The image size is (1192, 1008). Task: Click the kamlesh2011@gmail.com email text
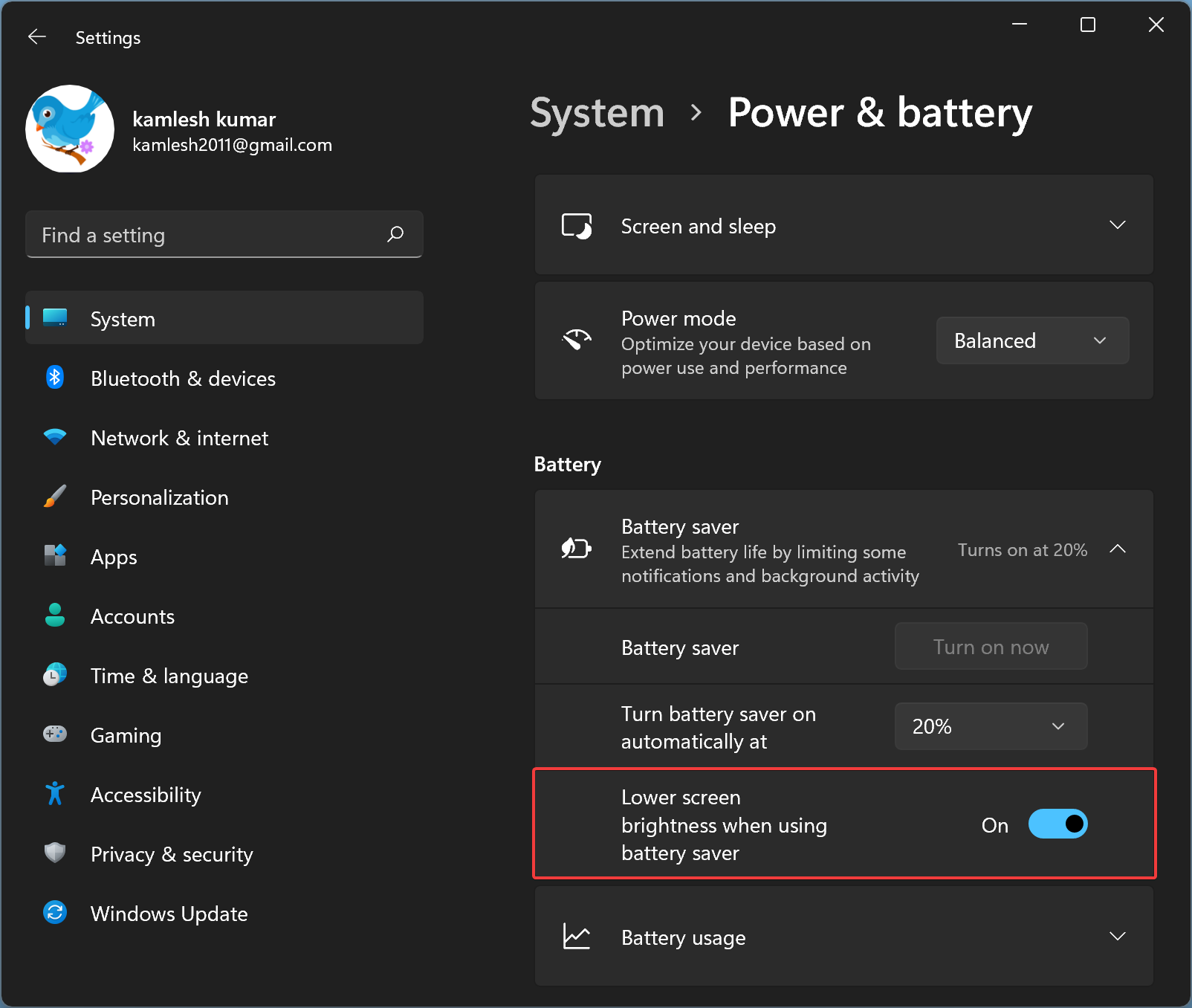click(x=232, y=145)
